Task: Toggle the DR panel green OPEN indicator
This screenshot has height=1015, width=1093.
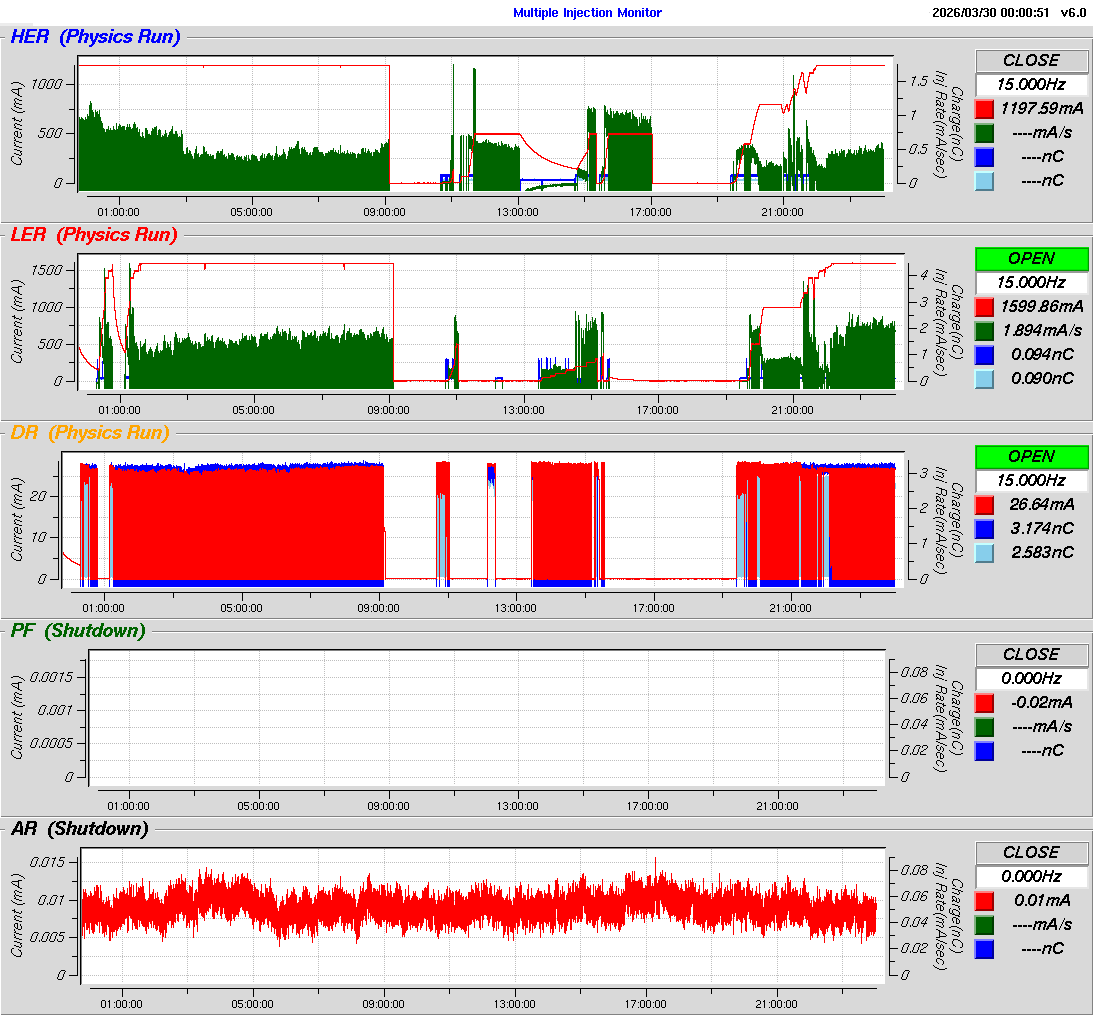Action: [1031, 456]
